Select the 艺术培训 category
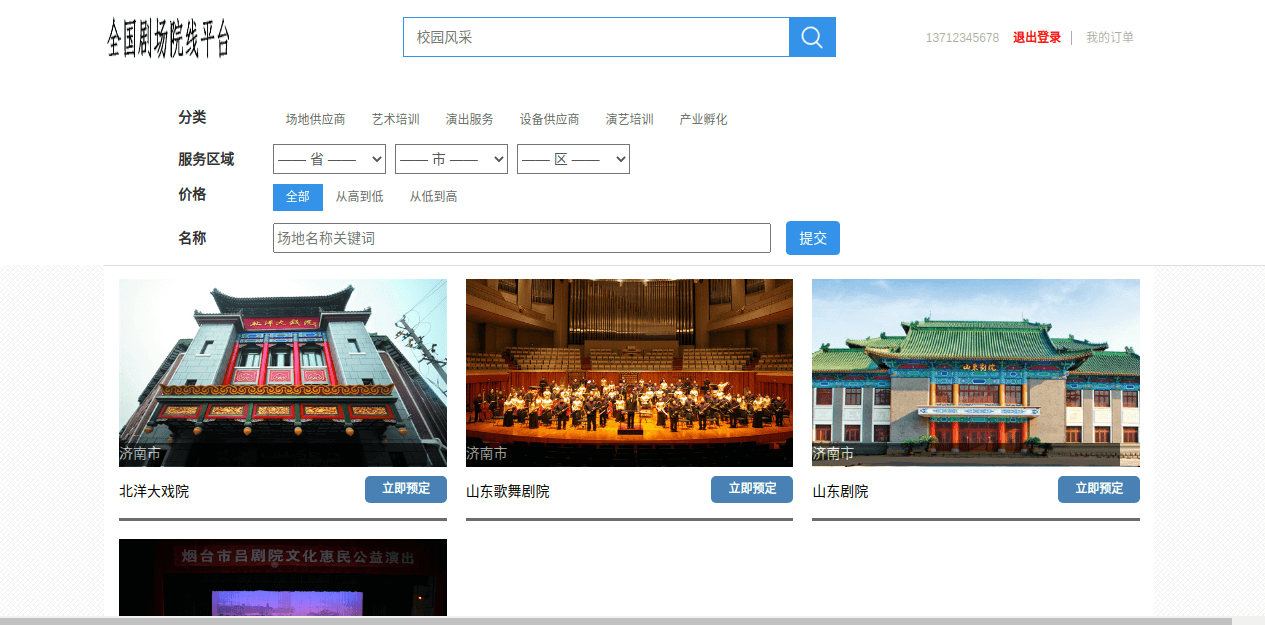The image size is (1265, 625). [x=396, y=119]
